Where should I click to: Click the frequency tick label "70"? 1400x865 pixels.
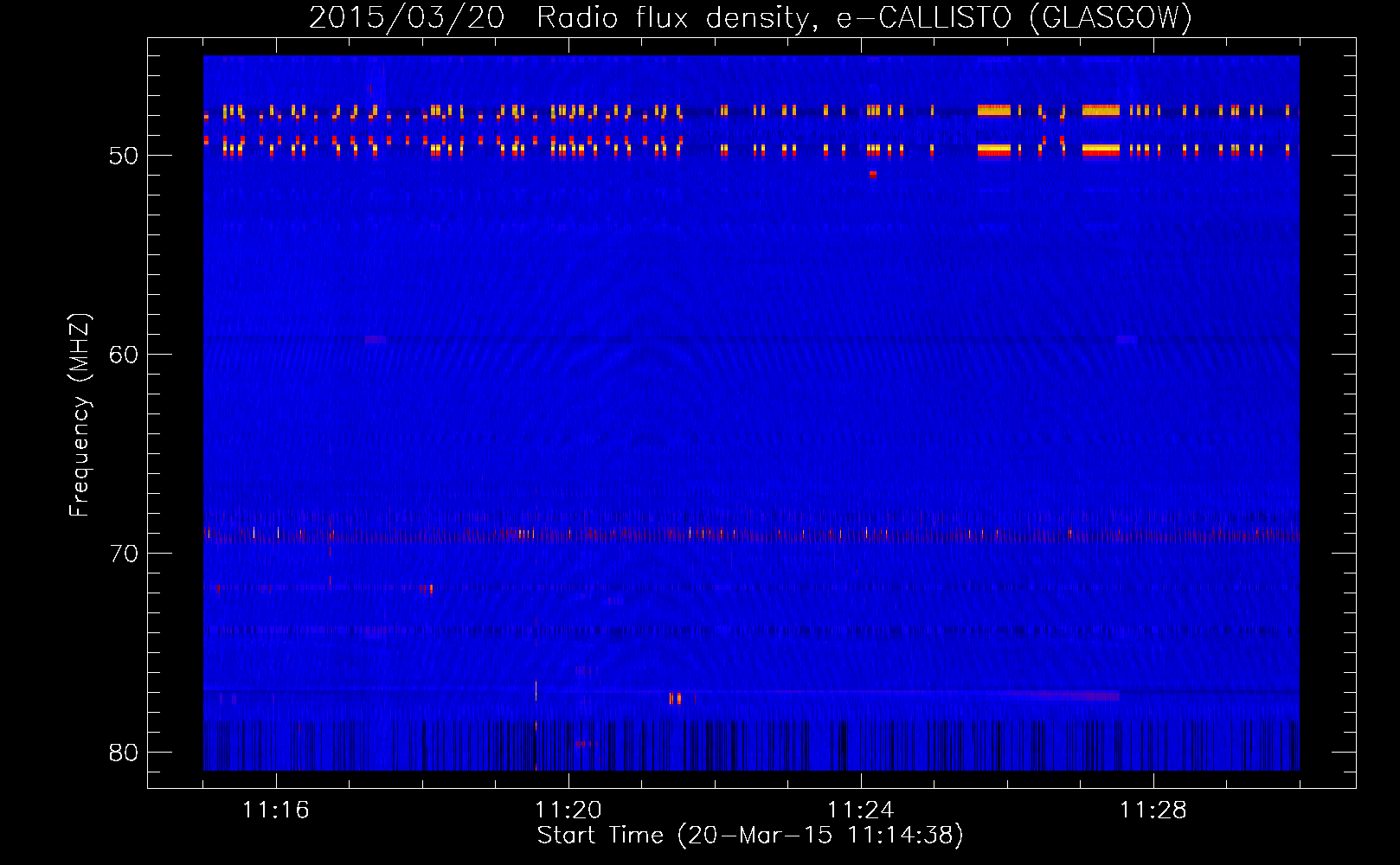point(124,554)
